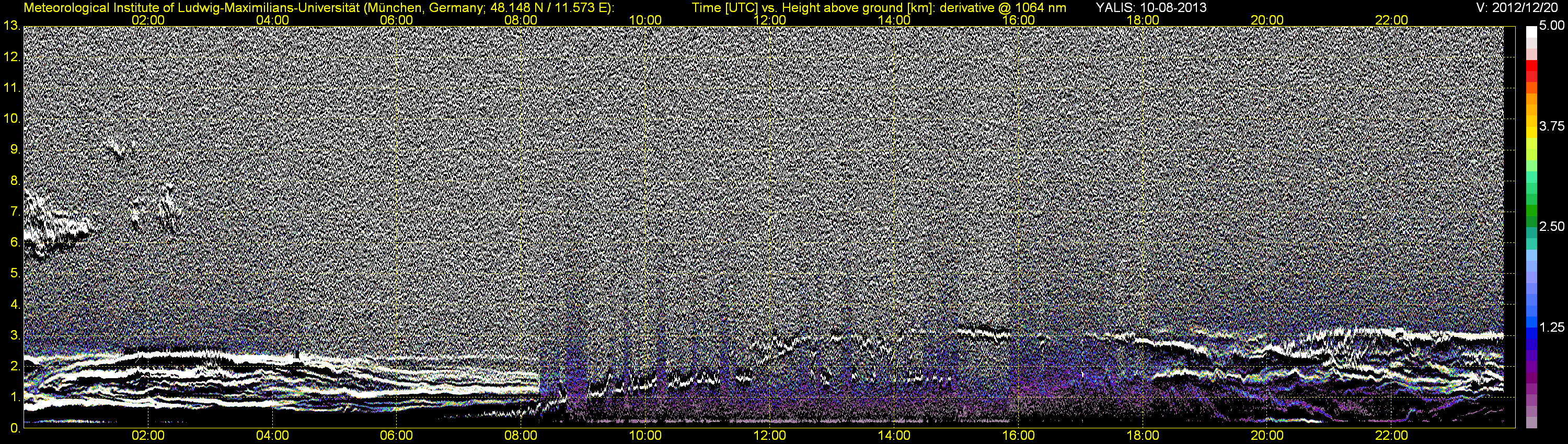Click the 9 km height axis label
The image size is (1568, 444).
[x=15, y=149]
